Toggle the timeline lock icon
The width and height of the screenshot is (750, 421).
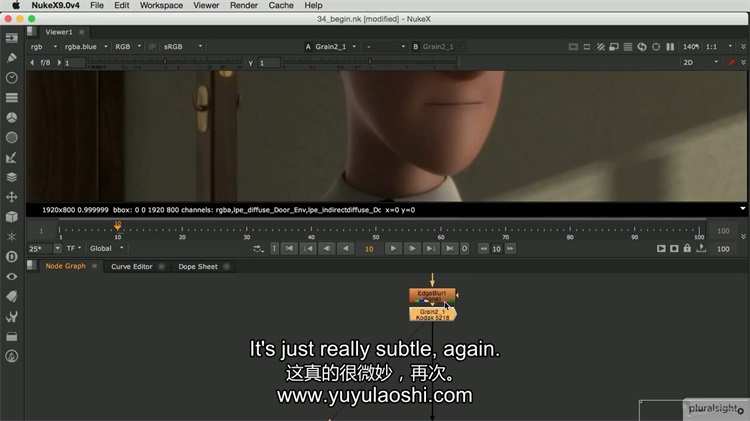coord(687,248)
